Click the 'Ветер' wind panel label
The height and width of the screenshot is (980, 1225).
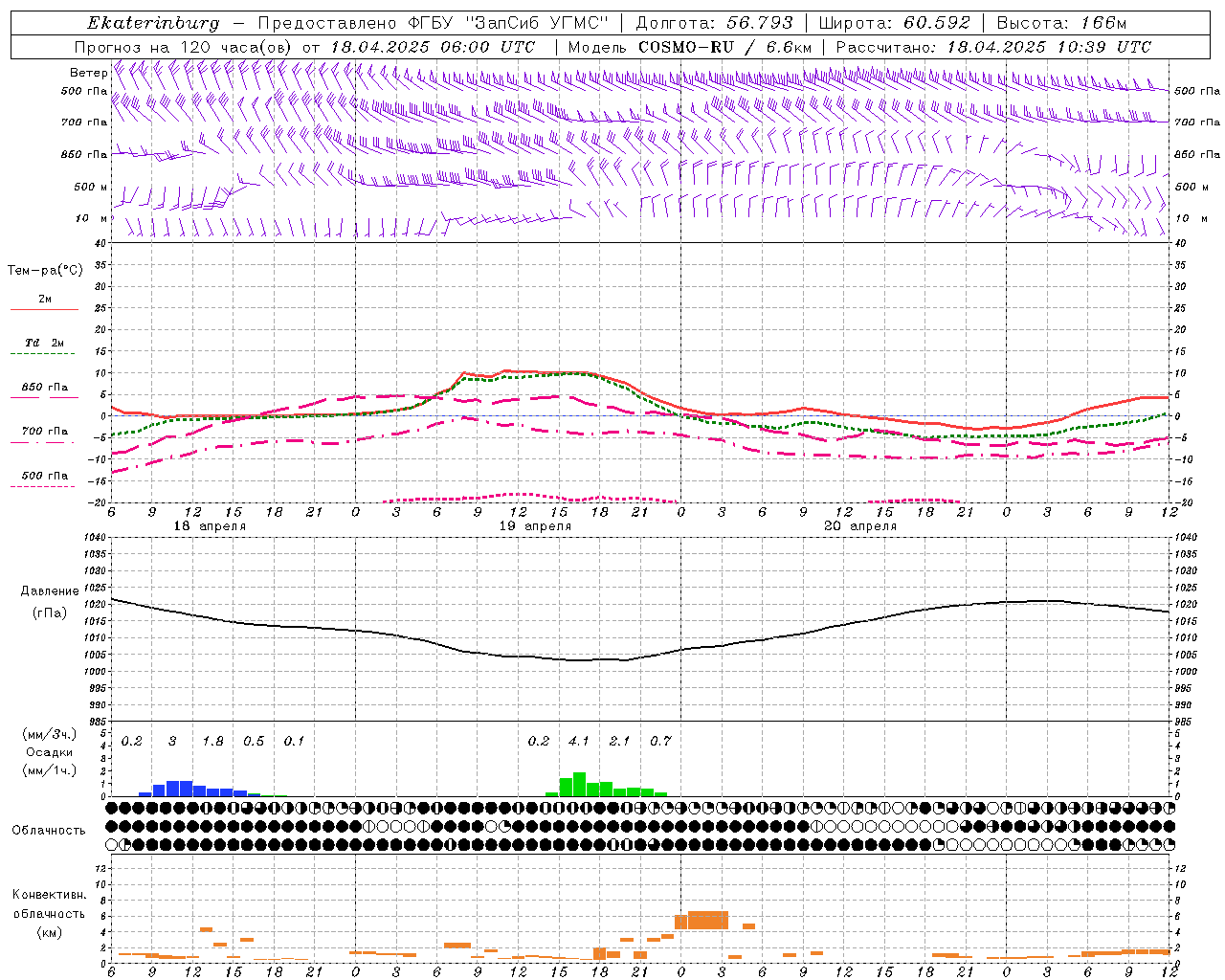[88, 73]
